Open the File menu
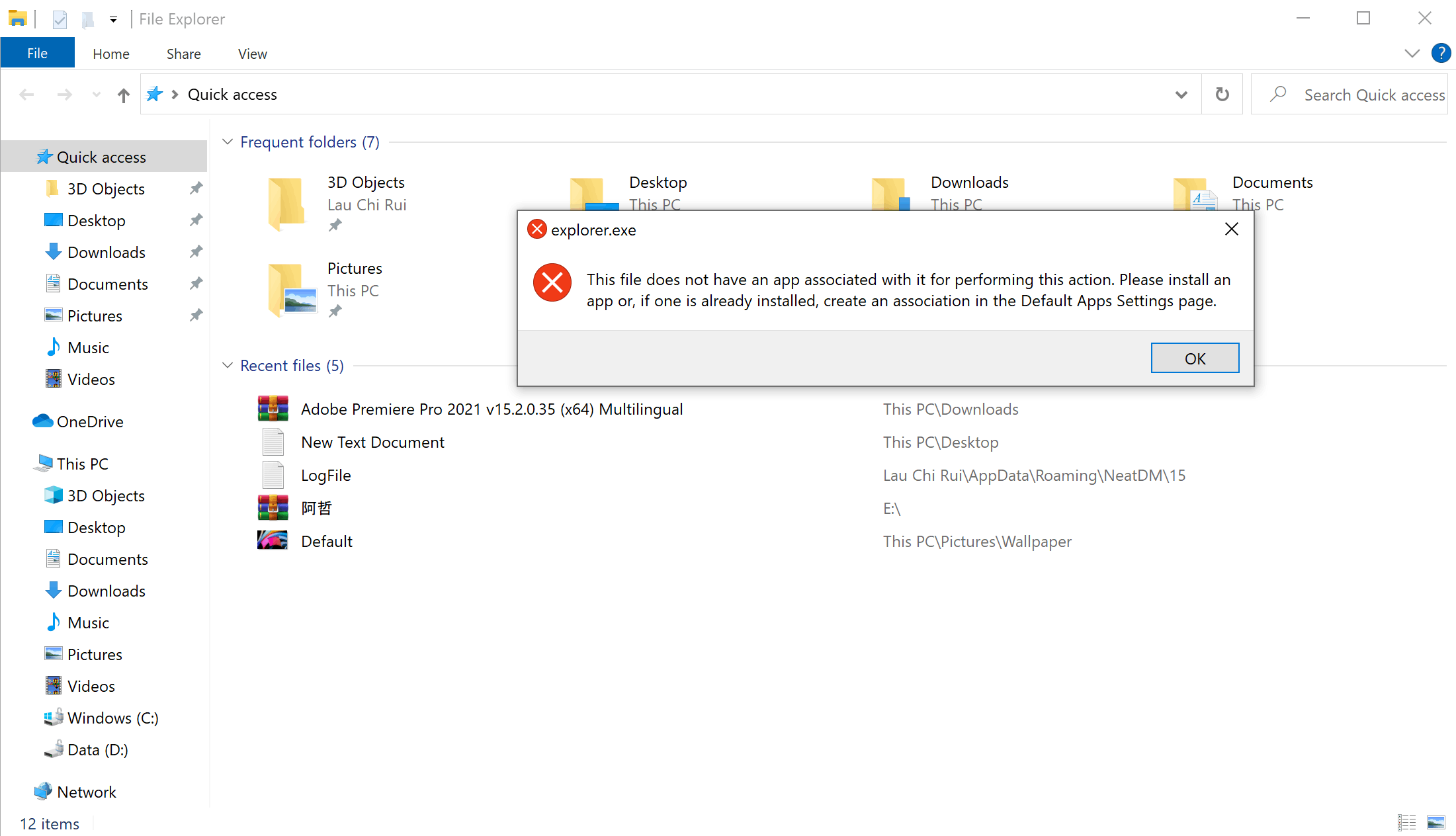1456x836 pixels. pyautogui.click(x=37, y=53)
